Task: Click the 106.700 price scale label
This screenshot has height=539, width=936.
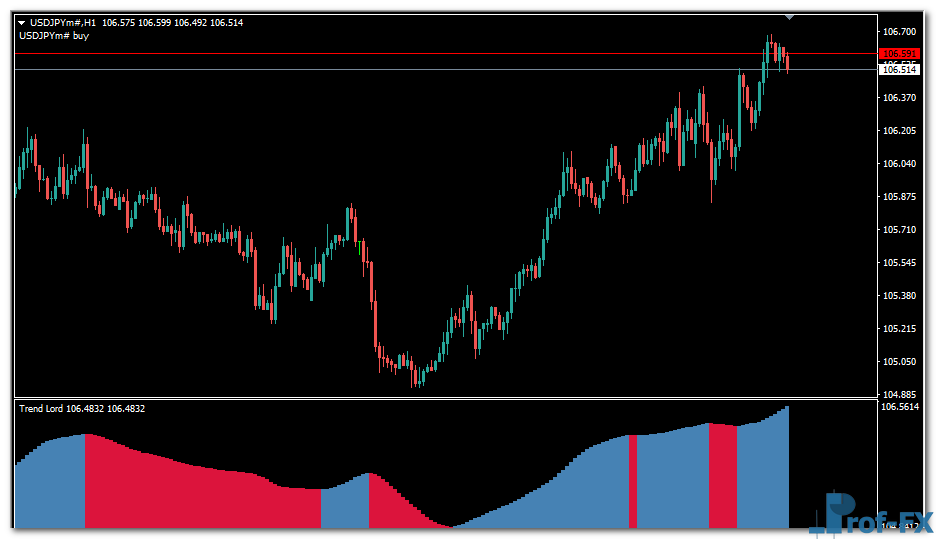Action: [899, 32]
